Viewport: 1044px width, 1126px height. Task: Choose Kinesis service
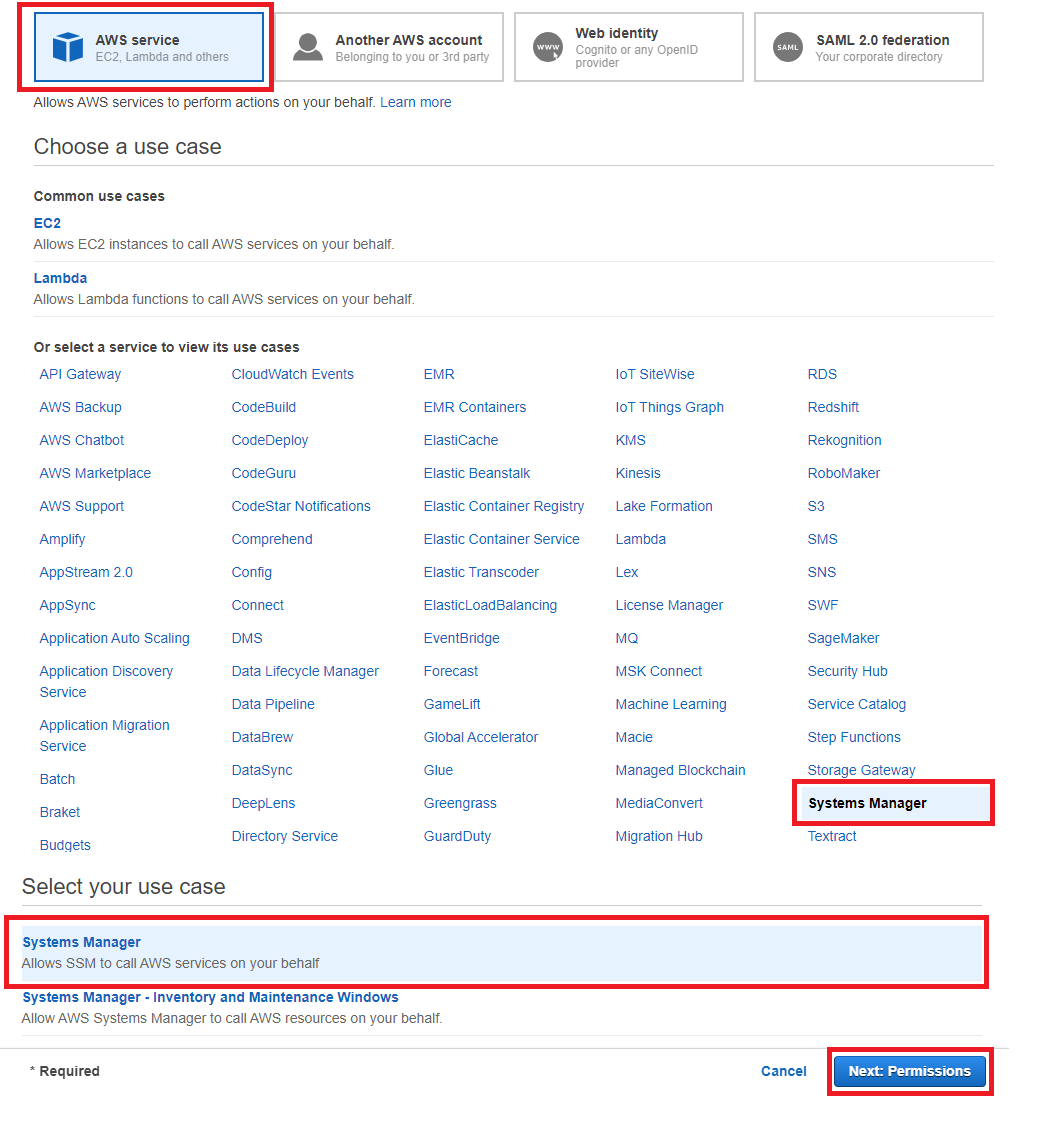(x=638, y=474)
